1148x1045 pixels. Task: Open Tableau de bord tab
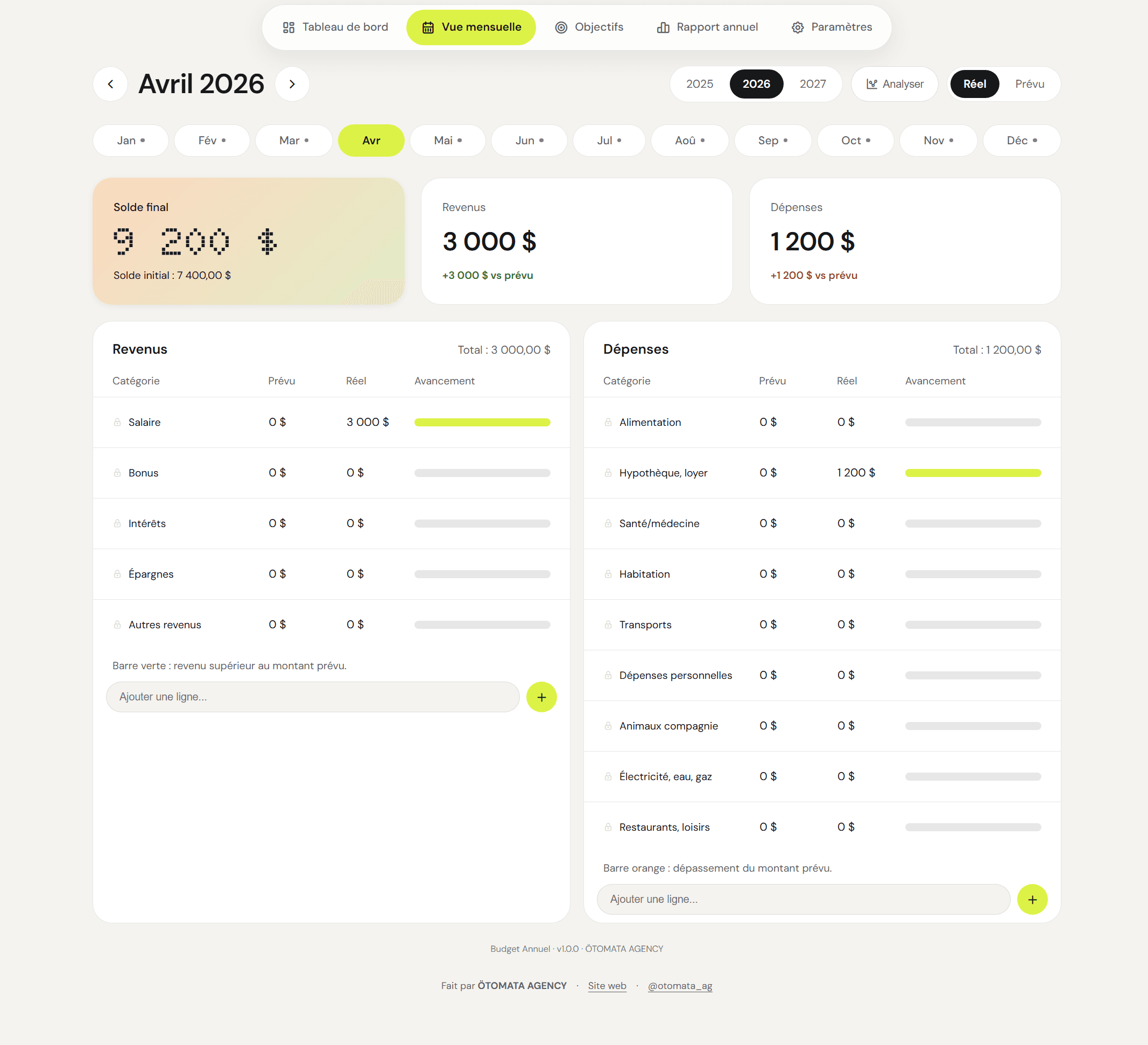point(335,27)
